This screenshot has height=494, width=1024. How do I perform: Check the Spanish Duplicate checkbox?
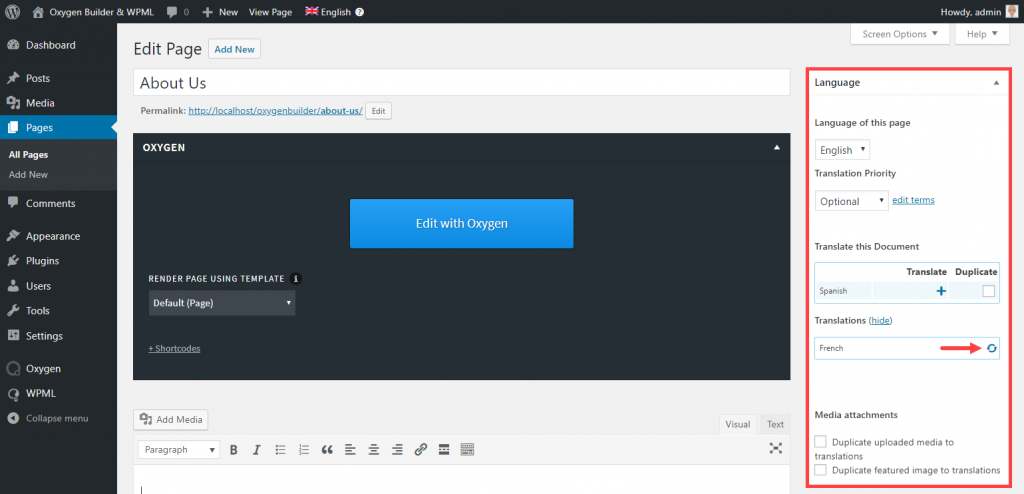point(989,291)
